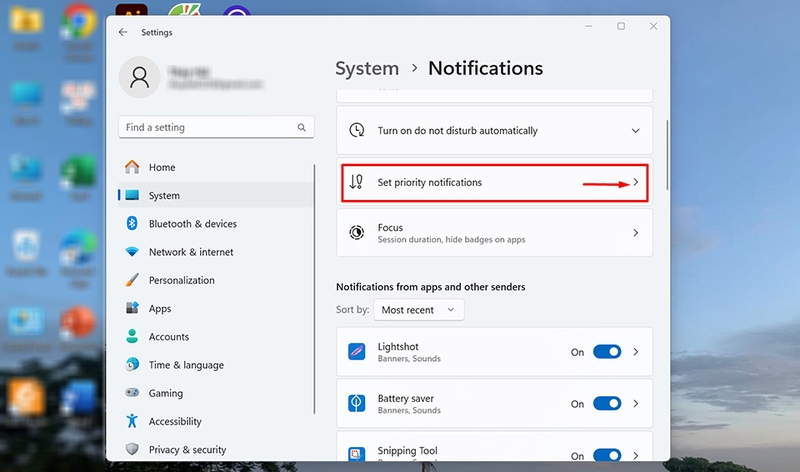The height and width of the screenshot is (472, 800).
Task: Click the Lightshot feather app icon
Action: (x=357, y=352)
